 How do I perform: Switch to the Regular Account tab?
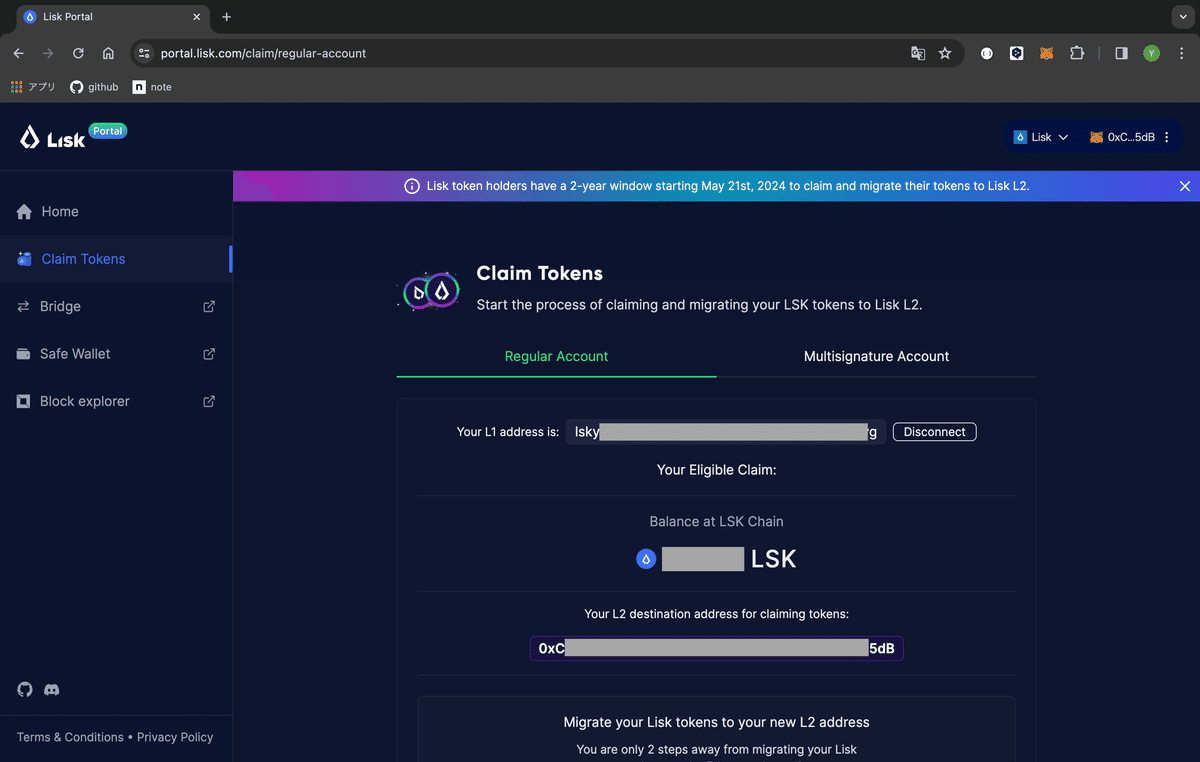click(556, 356)
